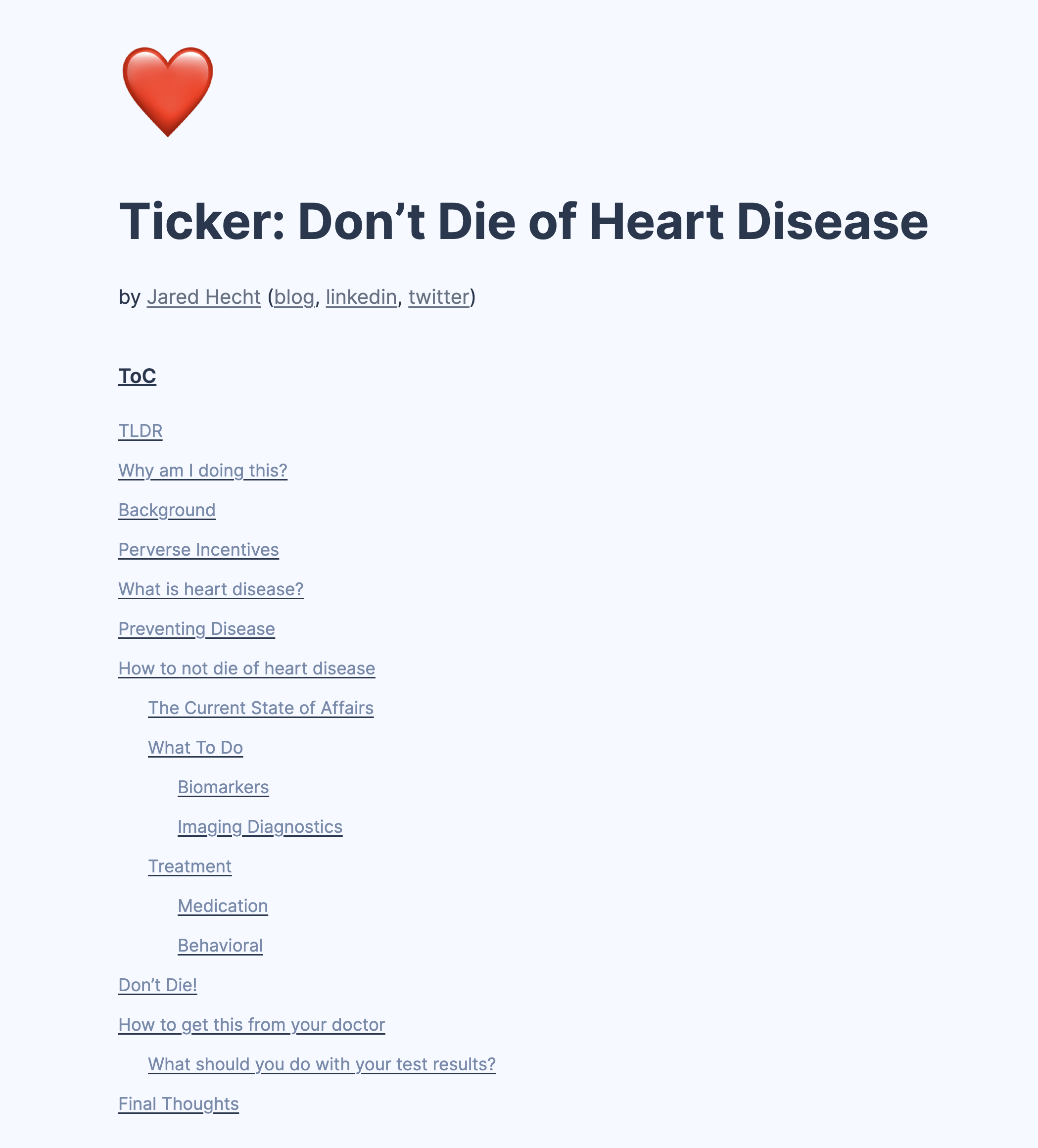Open Imaging Diagnostics subsection link
Screen dimensions: 1038x1148
[260, 826]
